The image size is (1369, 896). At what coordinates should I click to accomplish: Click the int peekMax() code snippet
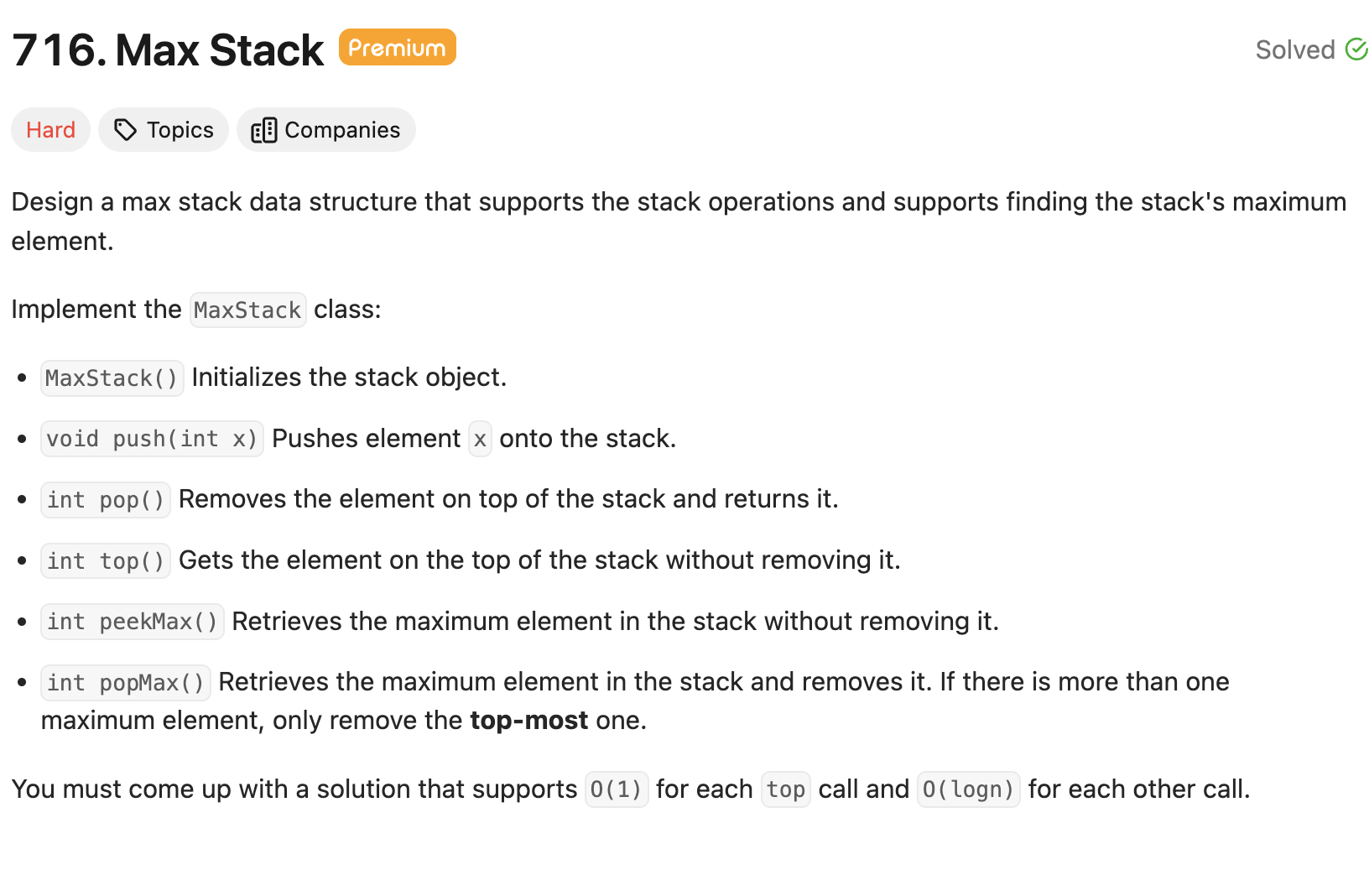pos(133,622)
